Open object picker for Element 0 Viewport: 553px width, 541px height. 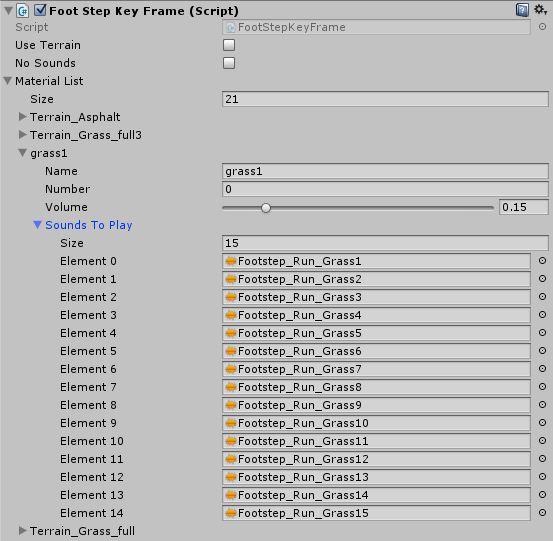pos(542,261)
